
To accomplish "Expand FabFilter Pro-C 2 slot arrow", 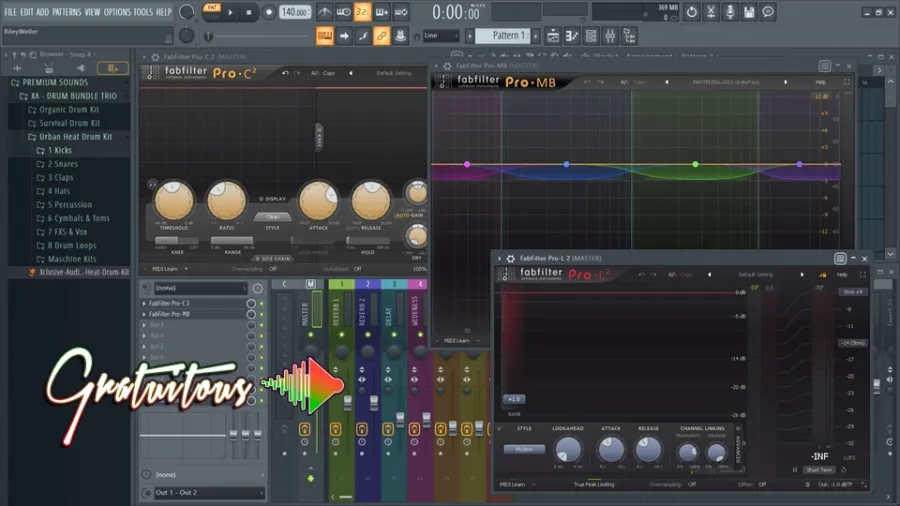I will click(144, 303).
